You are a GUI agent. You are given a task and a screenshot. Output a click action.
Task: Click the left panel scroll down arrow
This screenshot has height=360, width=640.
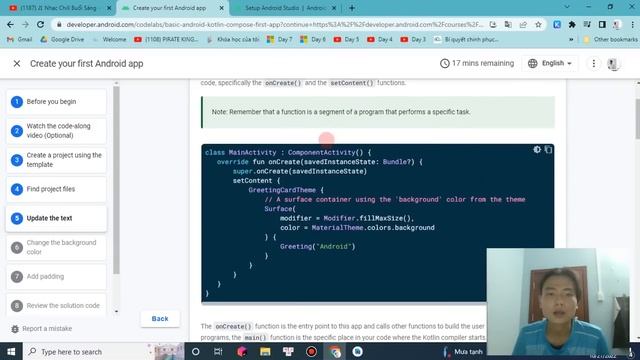pos(116,311)
